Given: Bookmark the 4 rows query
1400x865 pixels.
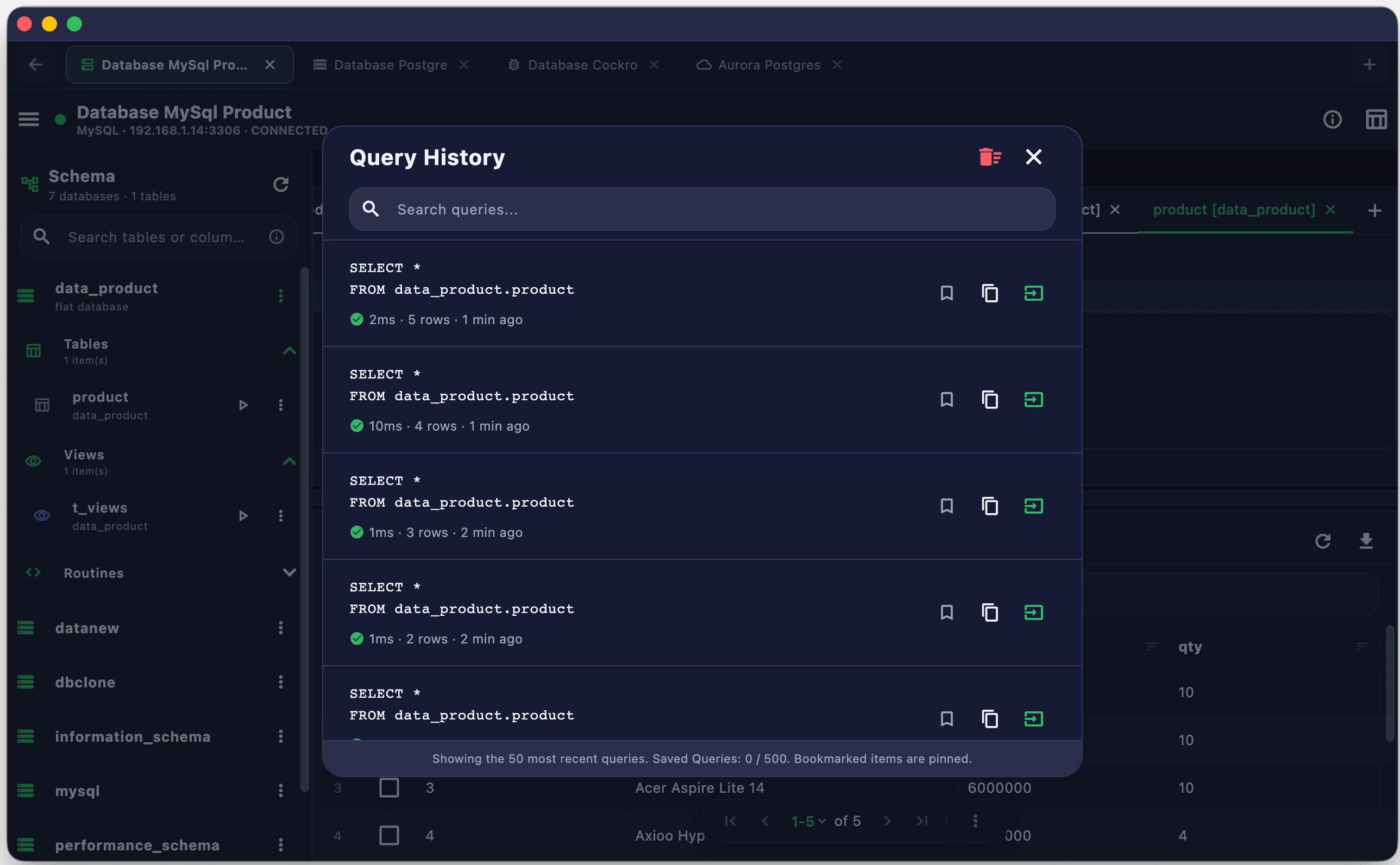Looking at the screenshot, I should coord(946,399).
